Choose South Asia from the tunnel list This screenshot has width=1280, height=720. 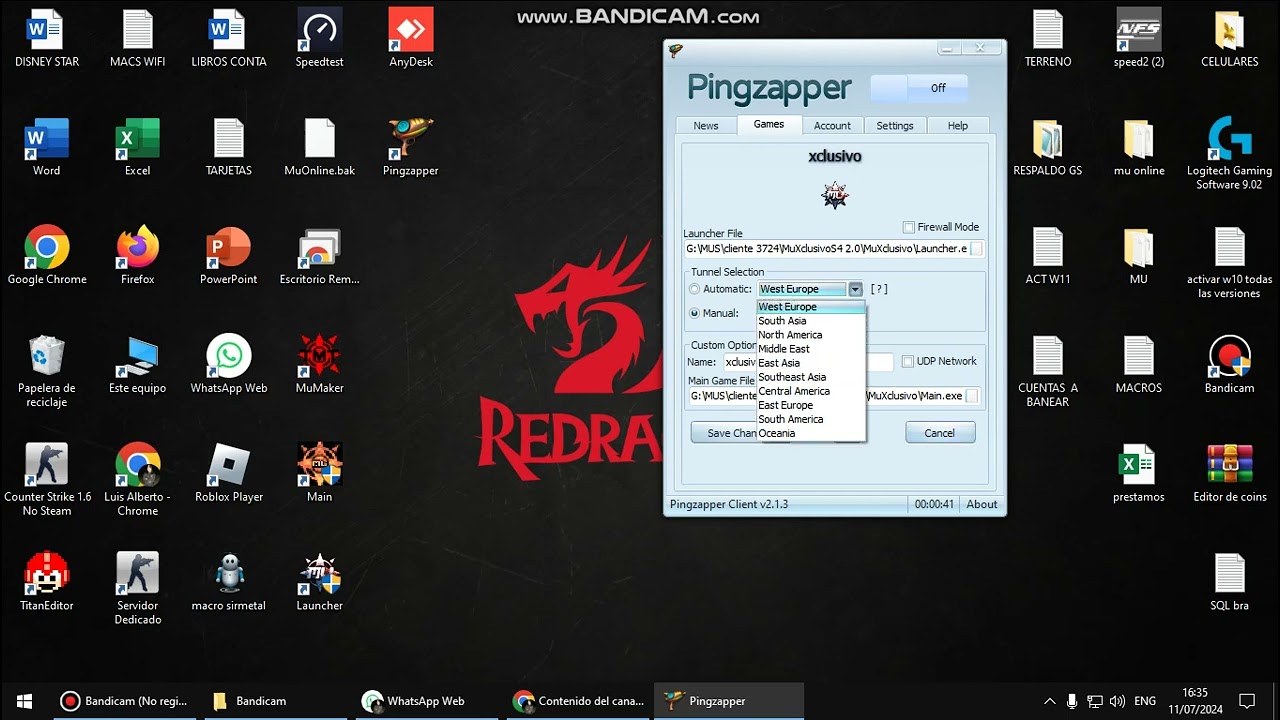click(811, 321)
